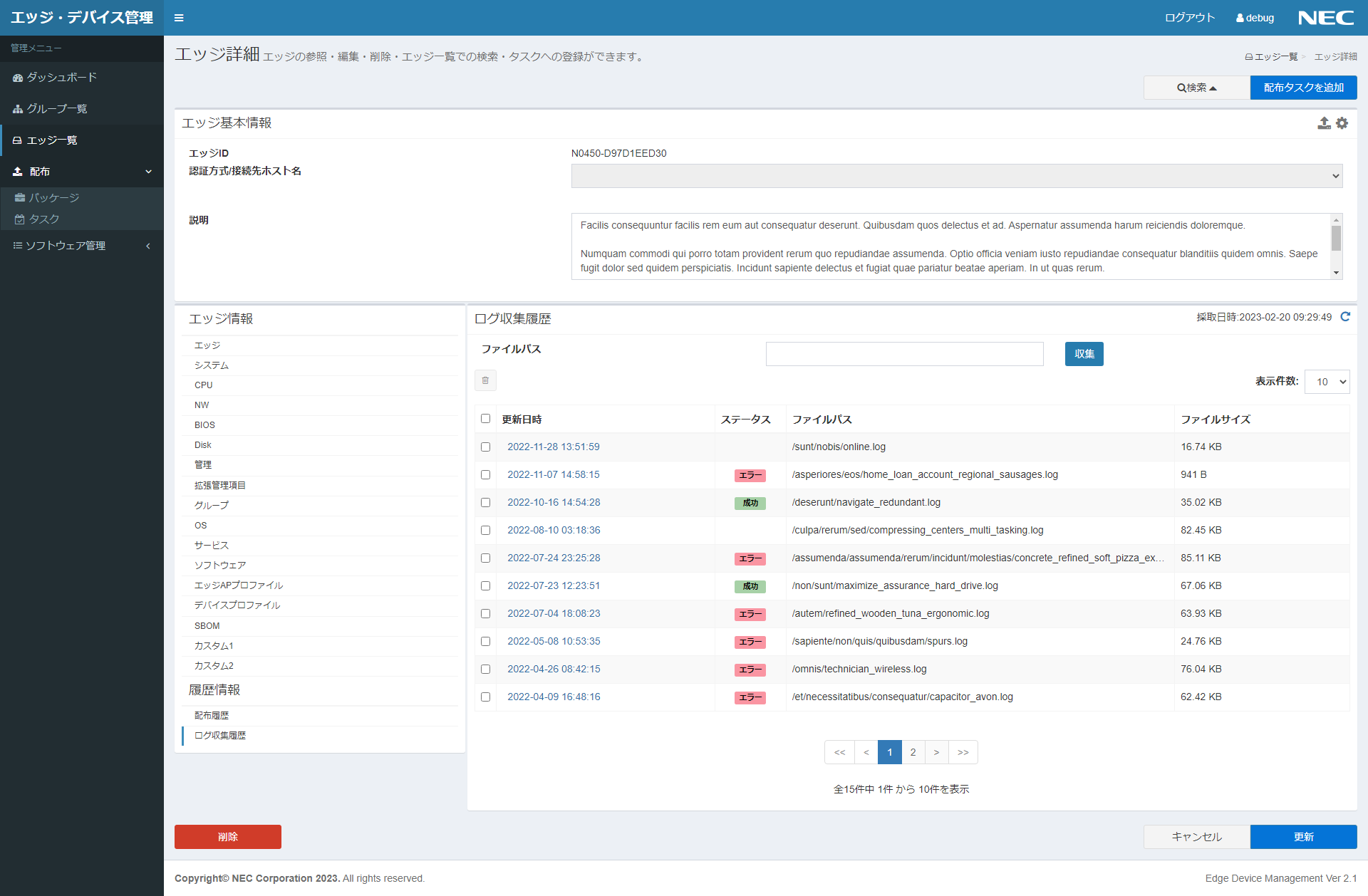This screenshot has height=896, width=1368.
Task: Click the 配布タスクを追加 button
Action: tap(1303, 88)
